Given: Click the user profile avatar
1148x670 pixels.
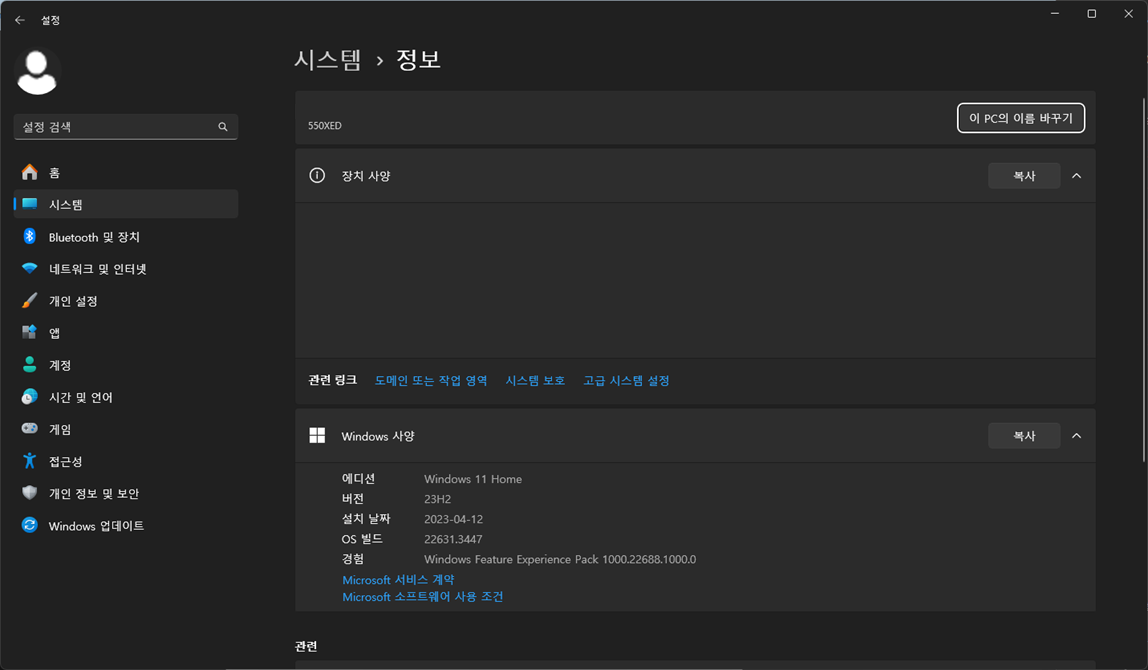Looking at the screenshot, I should pyautogui.click(x=37, y=72).
